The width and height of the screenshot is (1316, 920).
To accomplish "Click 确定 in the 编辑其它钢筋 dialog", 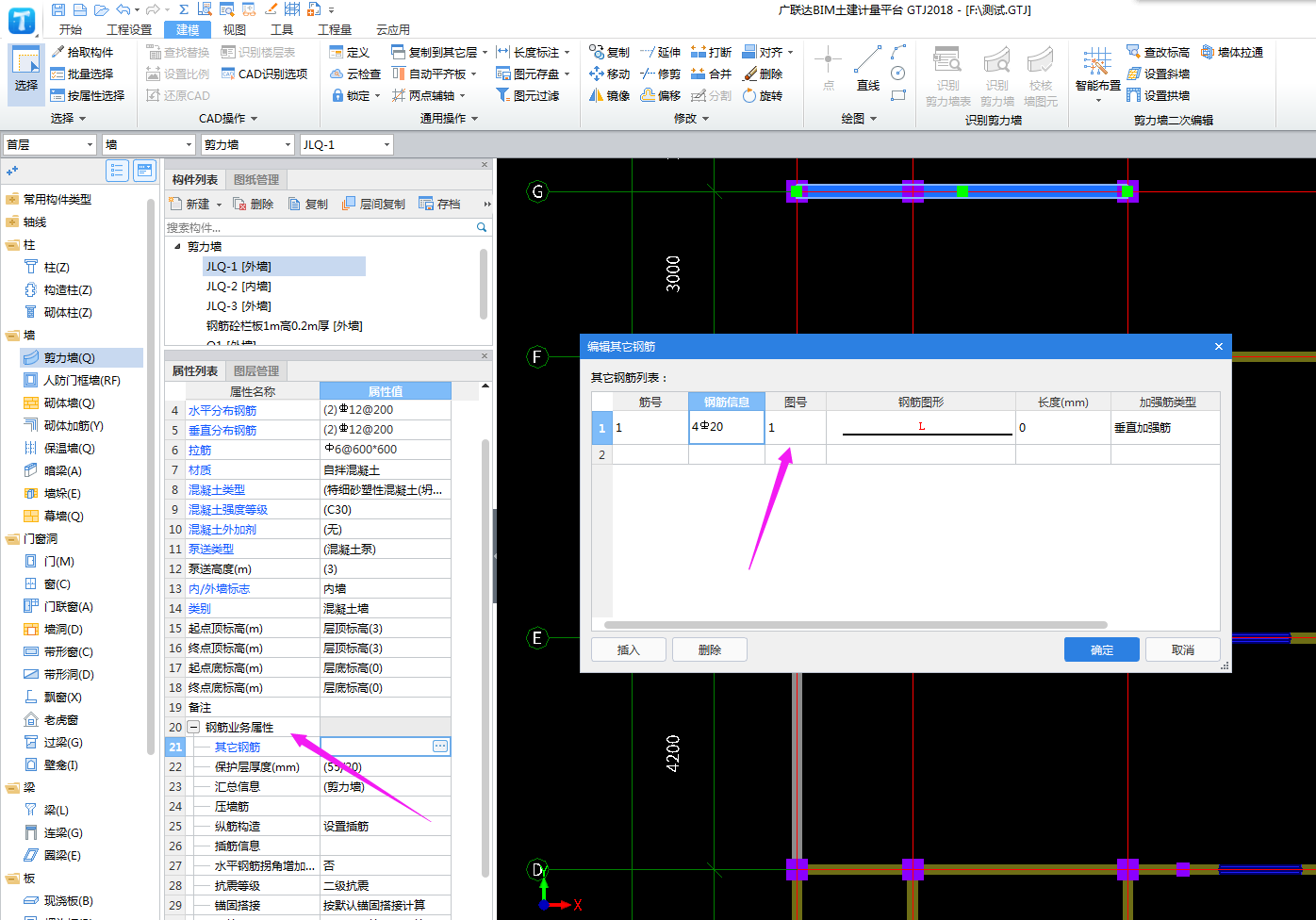I will [x=1102, y=649].
